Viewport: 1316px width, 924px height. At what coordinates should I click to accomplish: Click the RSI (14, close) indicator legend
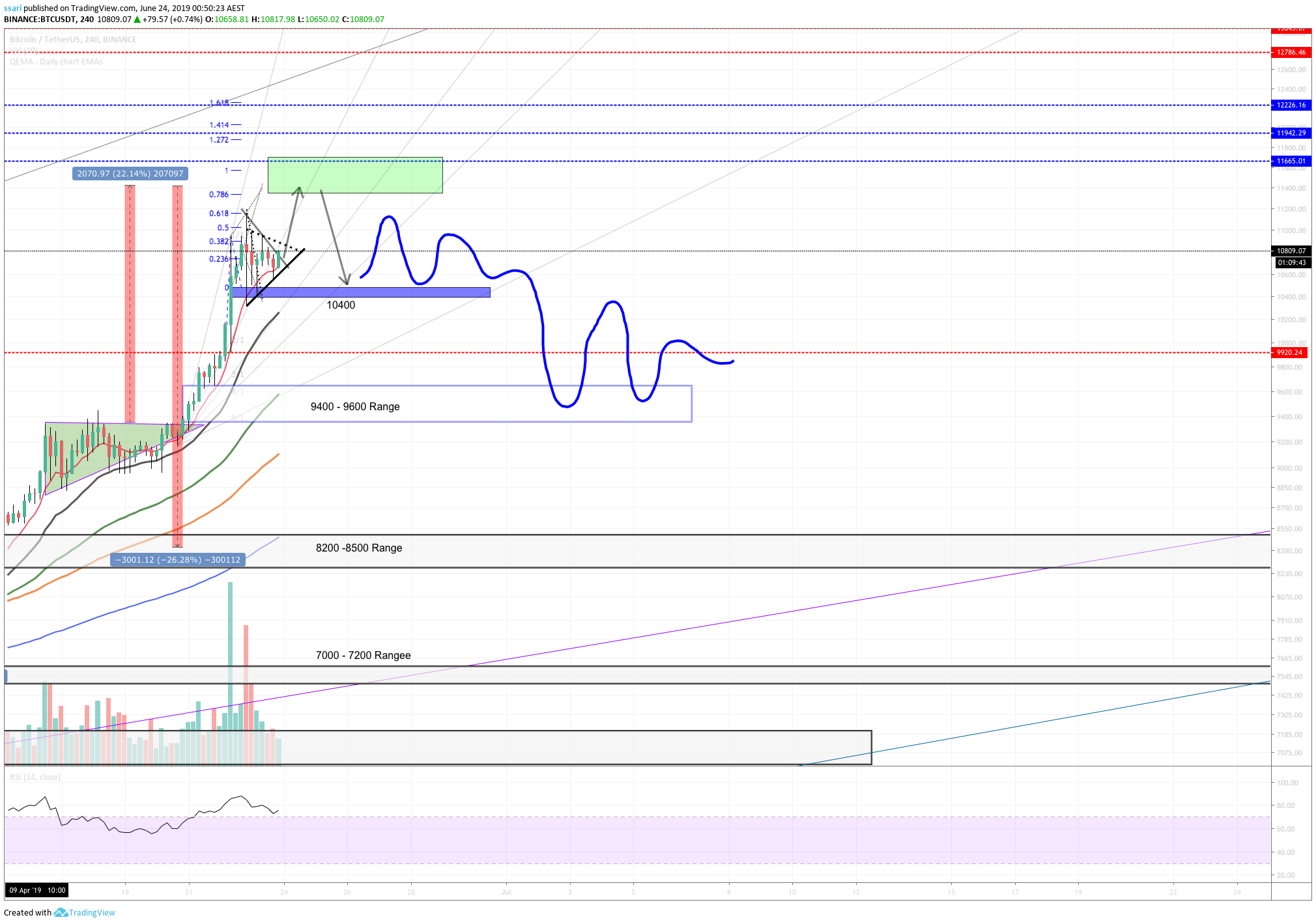click(x=35, y=777)
